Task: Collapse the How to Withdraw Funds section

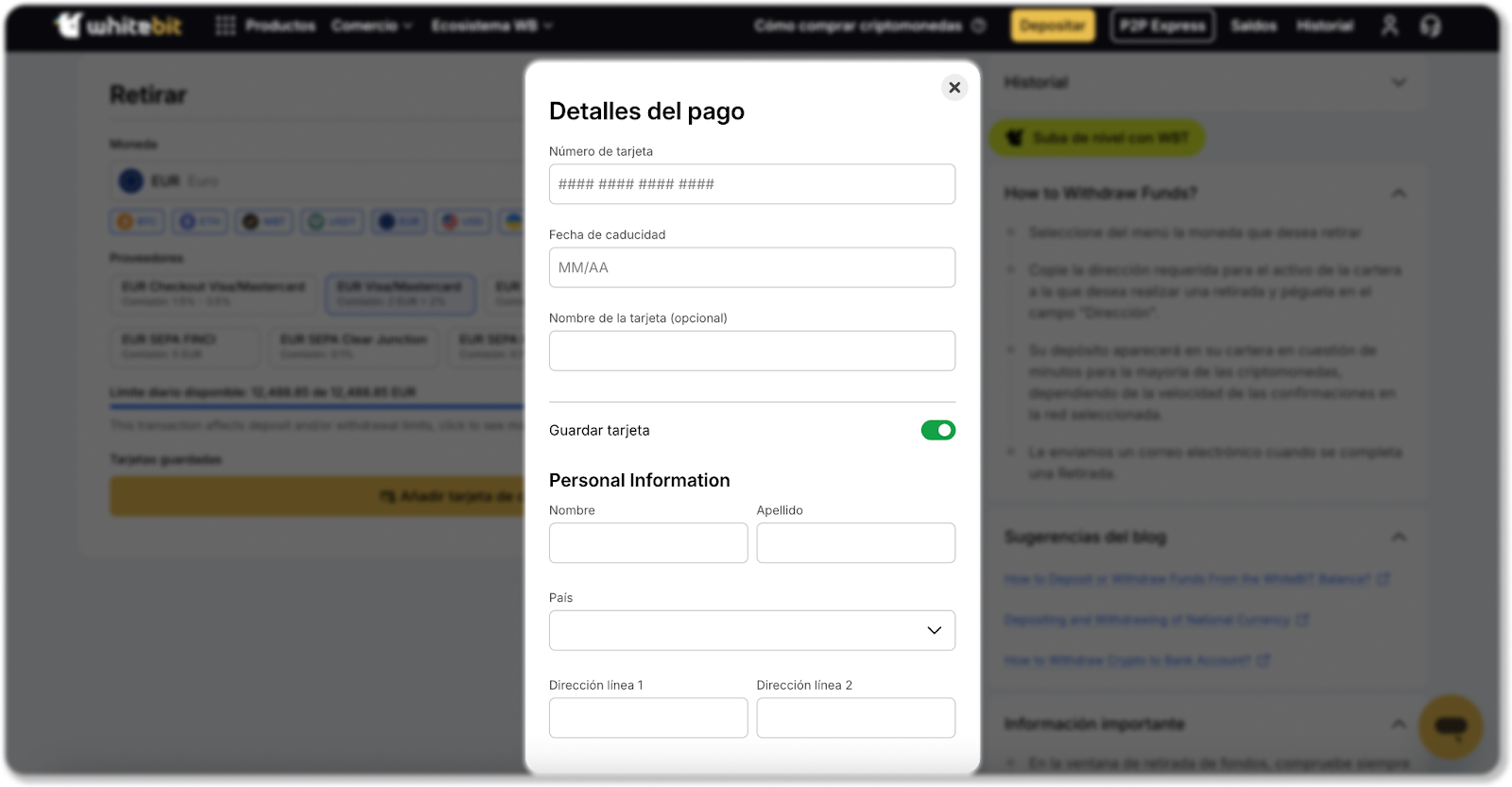Action: coord(1399,194)
